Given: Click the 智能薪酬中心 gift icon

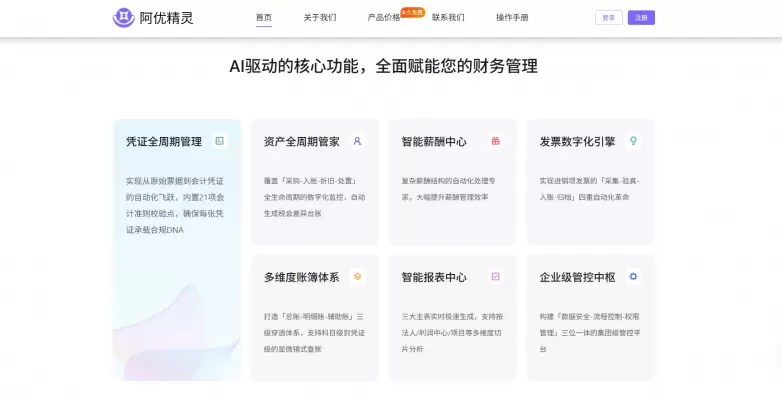Looking at the screenshot, I should point(495,141).
